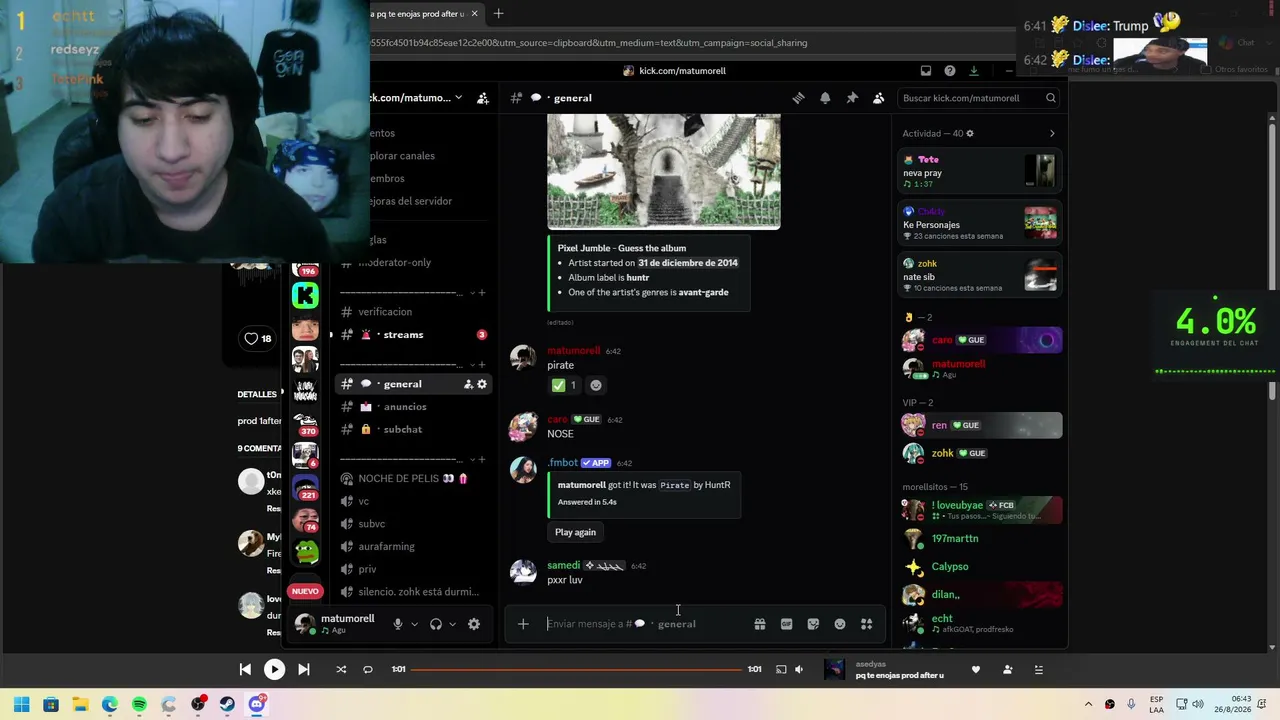Screen dimensions: 1280x720
Task: Open Steam from the taskbar
Action: pyautogui.click(x=227, y=704)
